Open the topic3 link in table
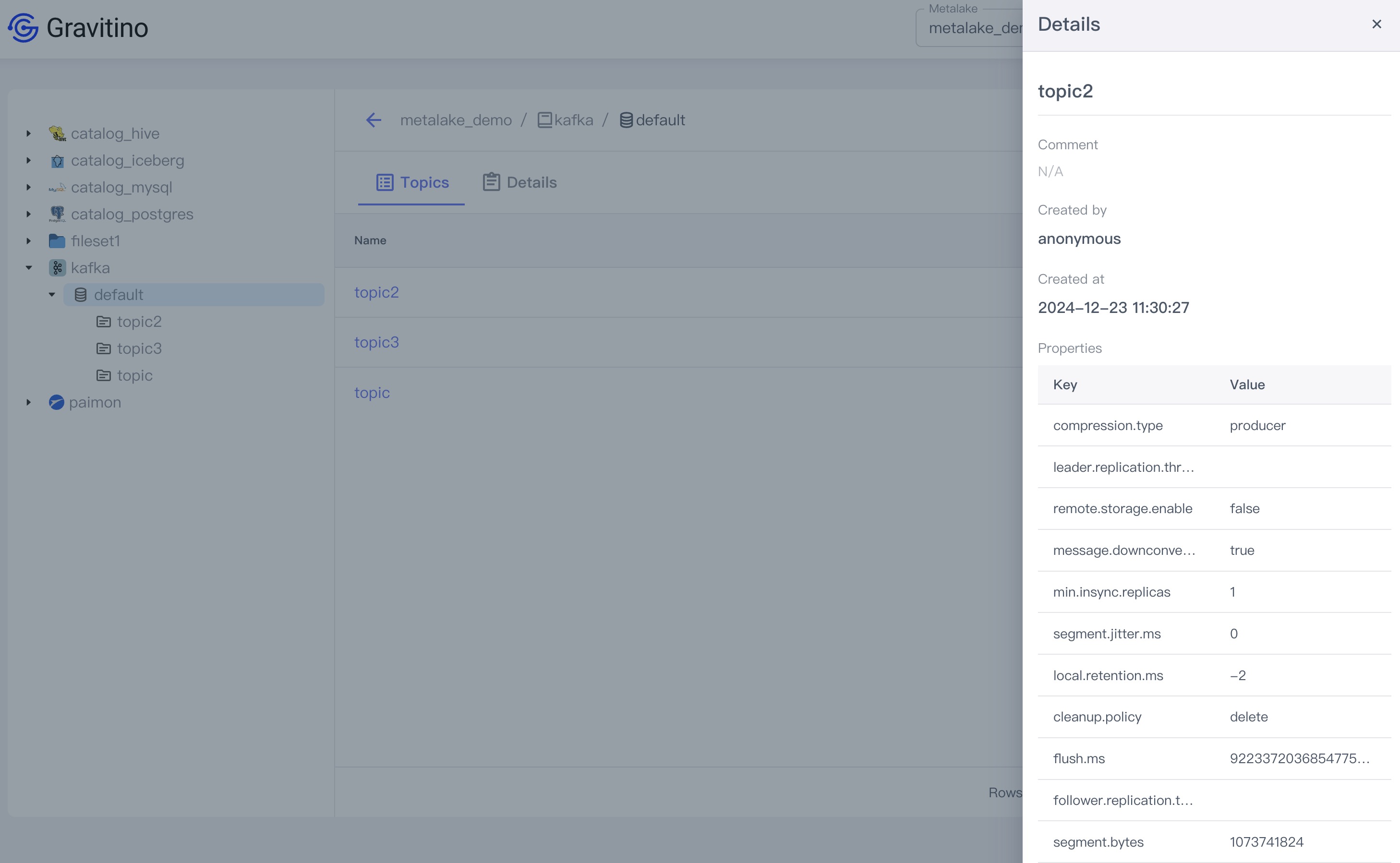The width and height of the screenshot is (1400, 863). coord(376,342)
